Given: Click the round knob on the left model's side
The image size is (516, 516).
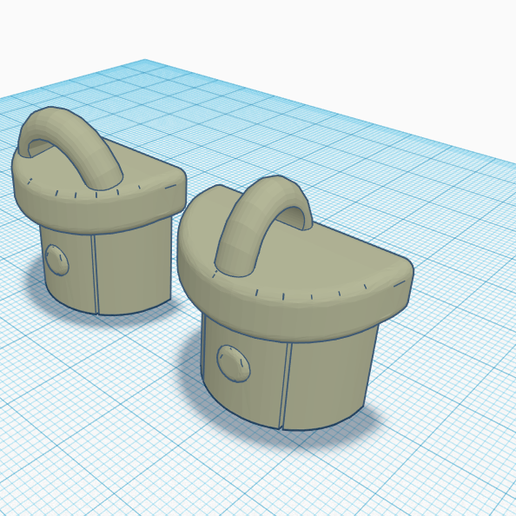Looking at the screenshot, I should [57, 260].
